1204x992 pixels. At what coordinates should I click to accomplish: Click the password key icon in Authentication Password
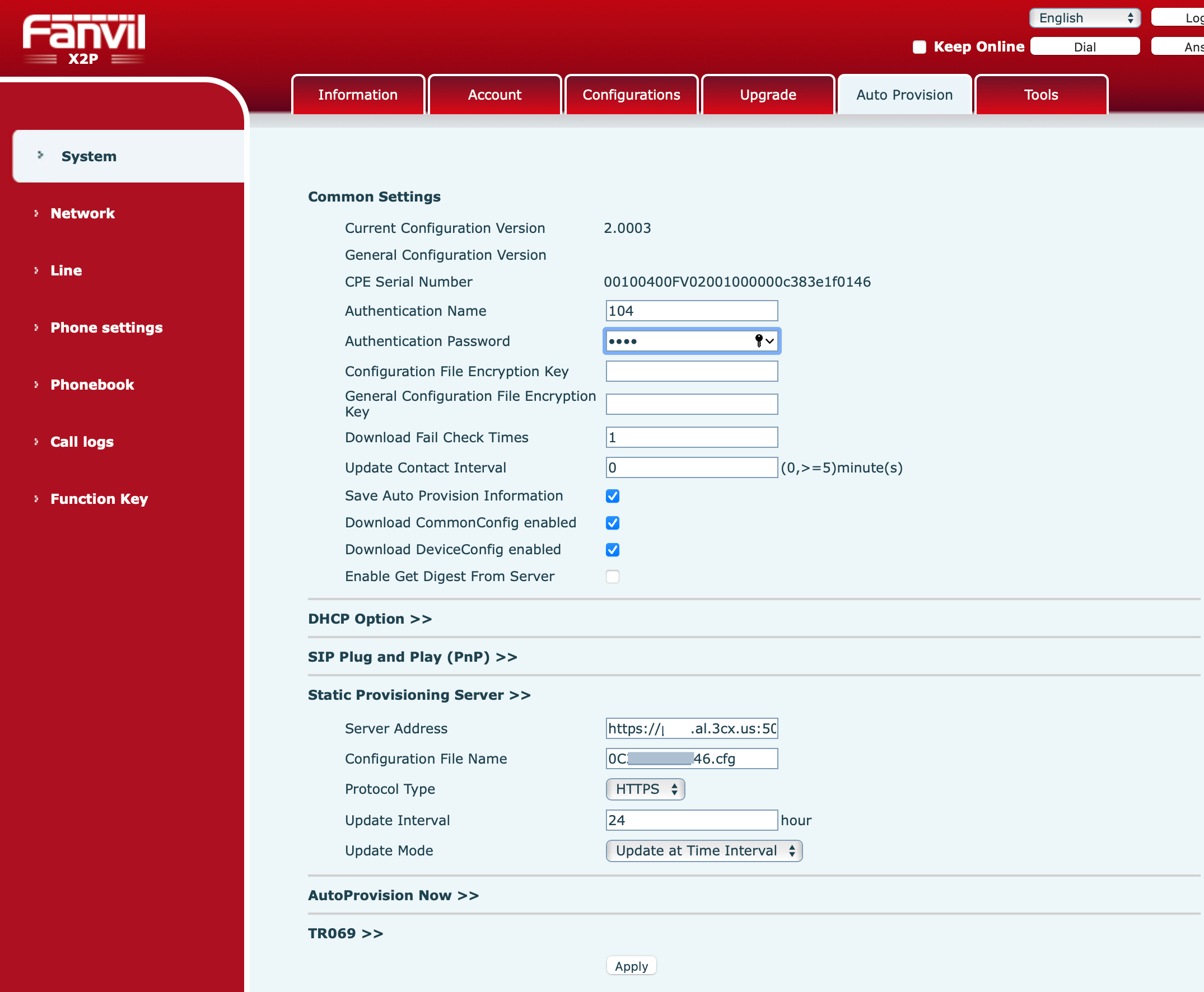pyautogui.click(x=759, y=341)
